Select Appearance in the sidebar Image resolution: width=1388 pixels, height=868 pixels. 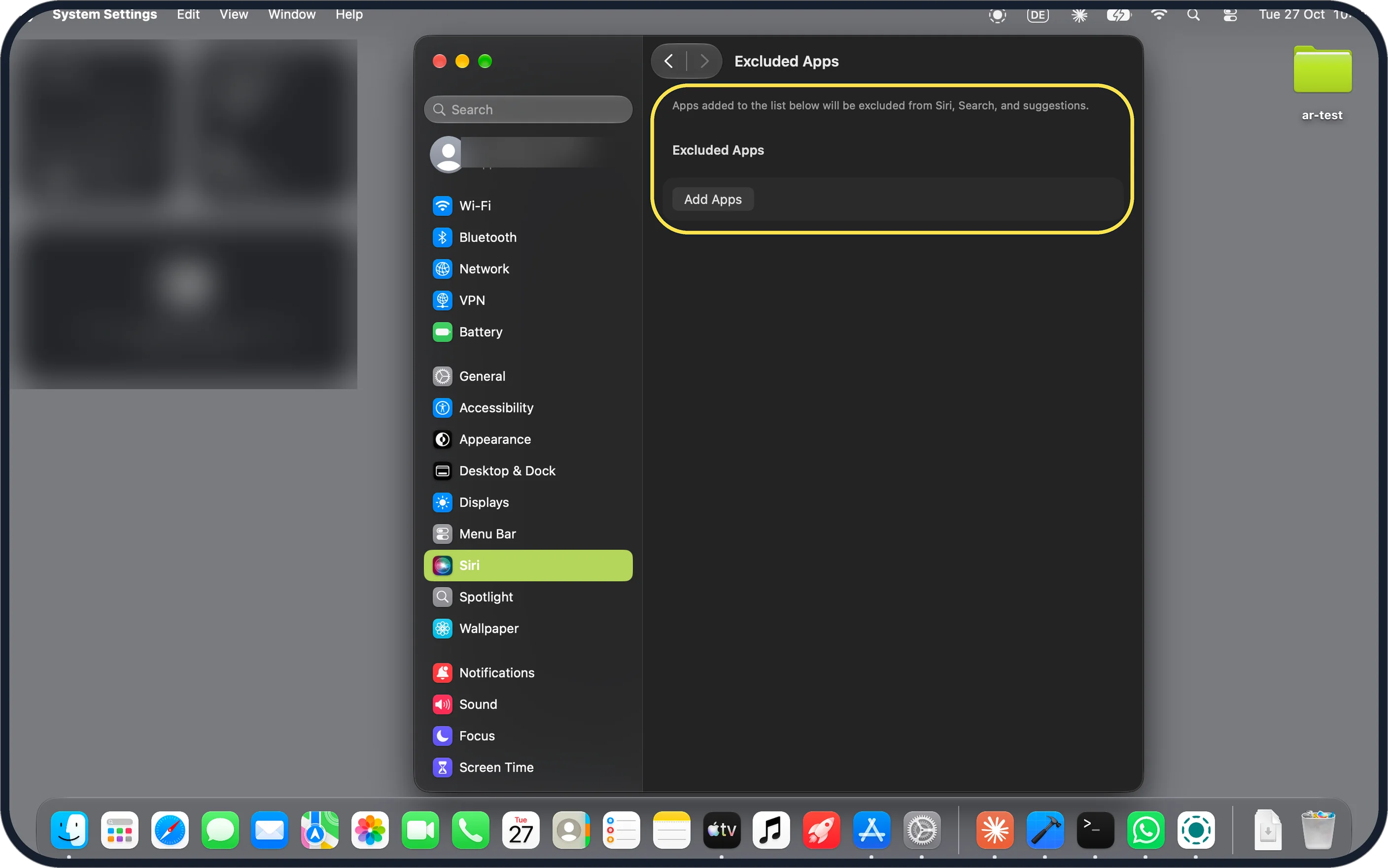point(528,439)
